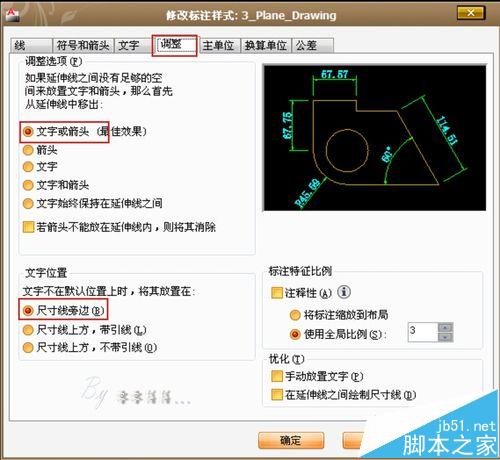Viewport: 500px width, 460px height.
Task: Open the 换算单位 tab
Action: pyautogui.click(x=266, y=45)
